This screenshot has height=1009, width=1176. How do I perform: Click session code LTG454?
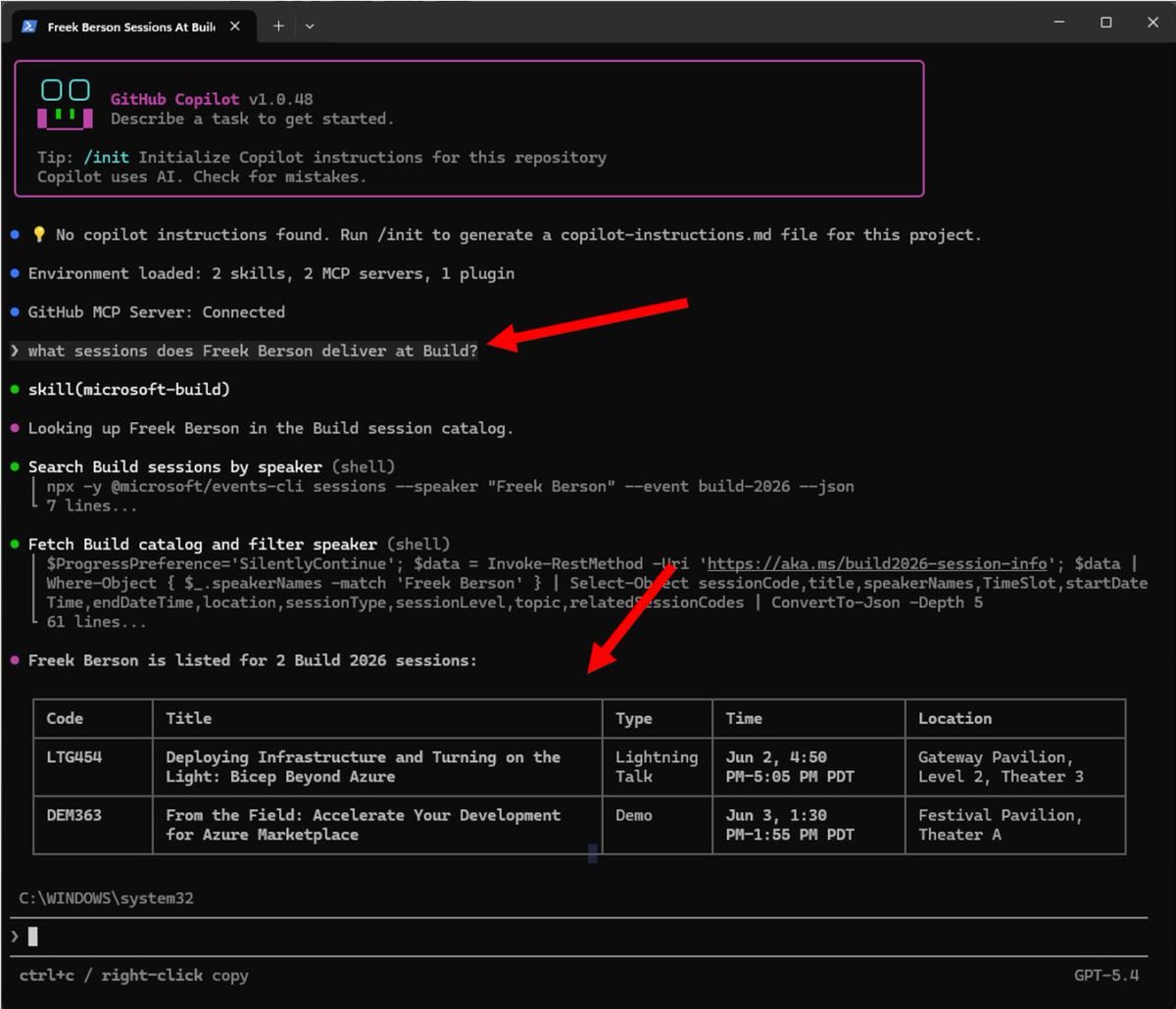[73, 757]
